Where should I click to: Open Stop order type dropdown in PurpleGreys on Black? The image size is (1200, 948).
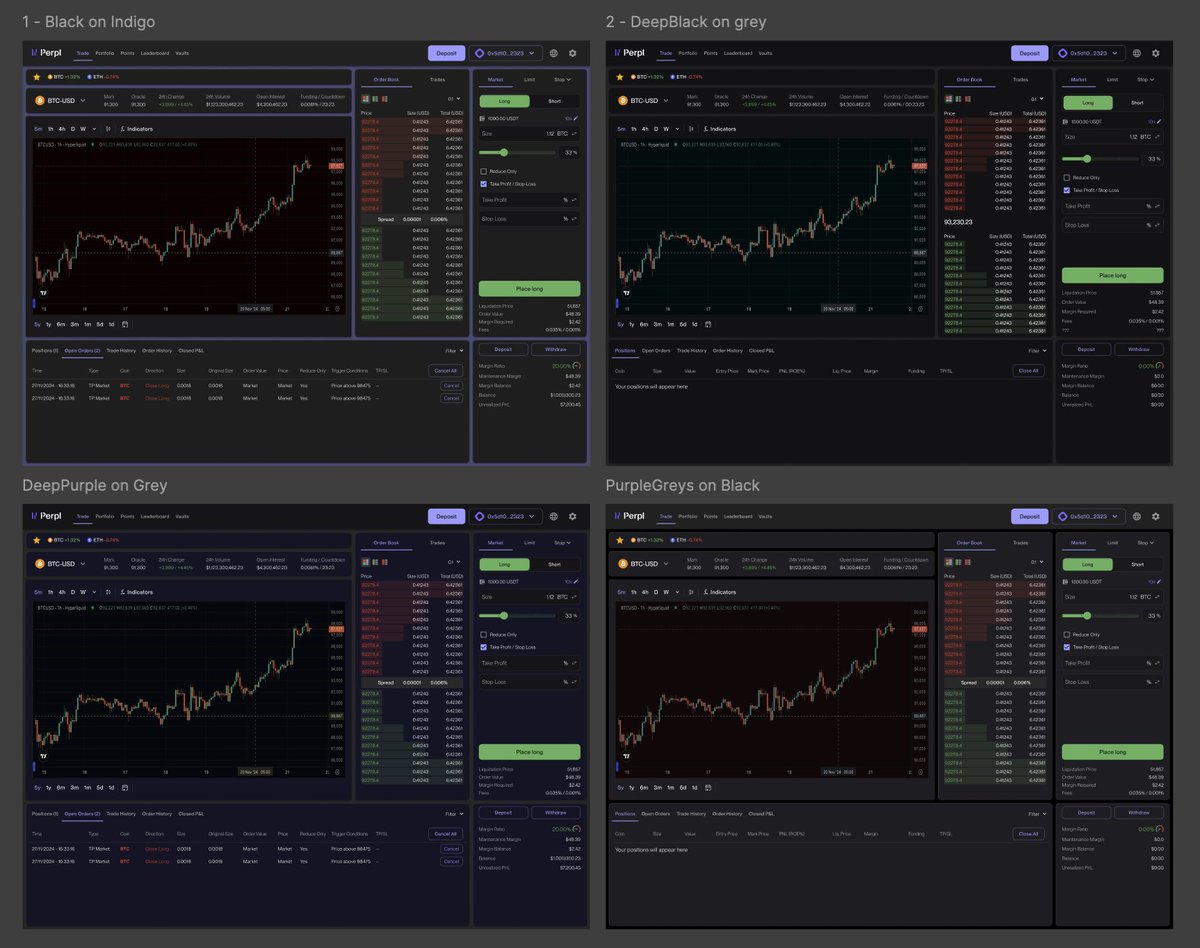1145,543
